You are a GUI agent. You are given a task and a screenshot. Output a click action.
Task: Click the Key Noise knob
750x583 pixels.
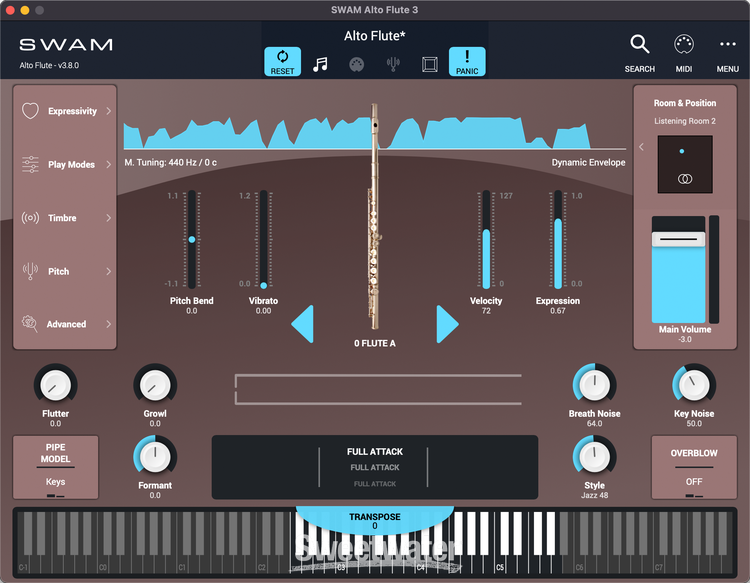(694, 385)
